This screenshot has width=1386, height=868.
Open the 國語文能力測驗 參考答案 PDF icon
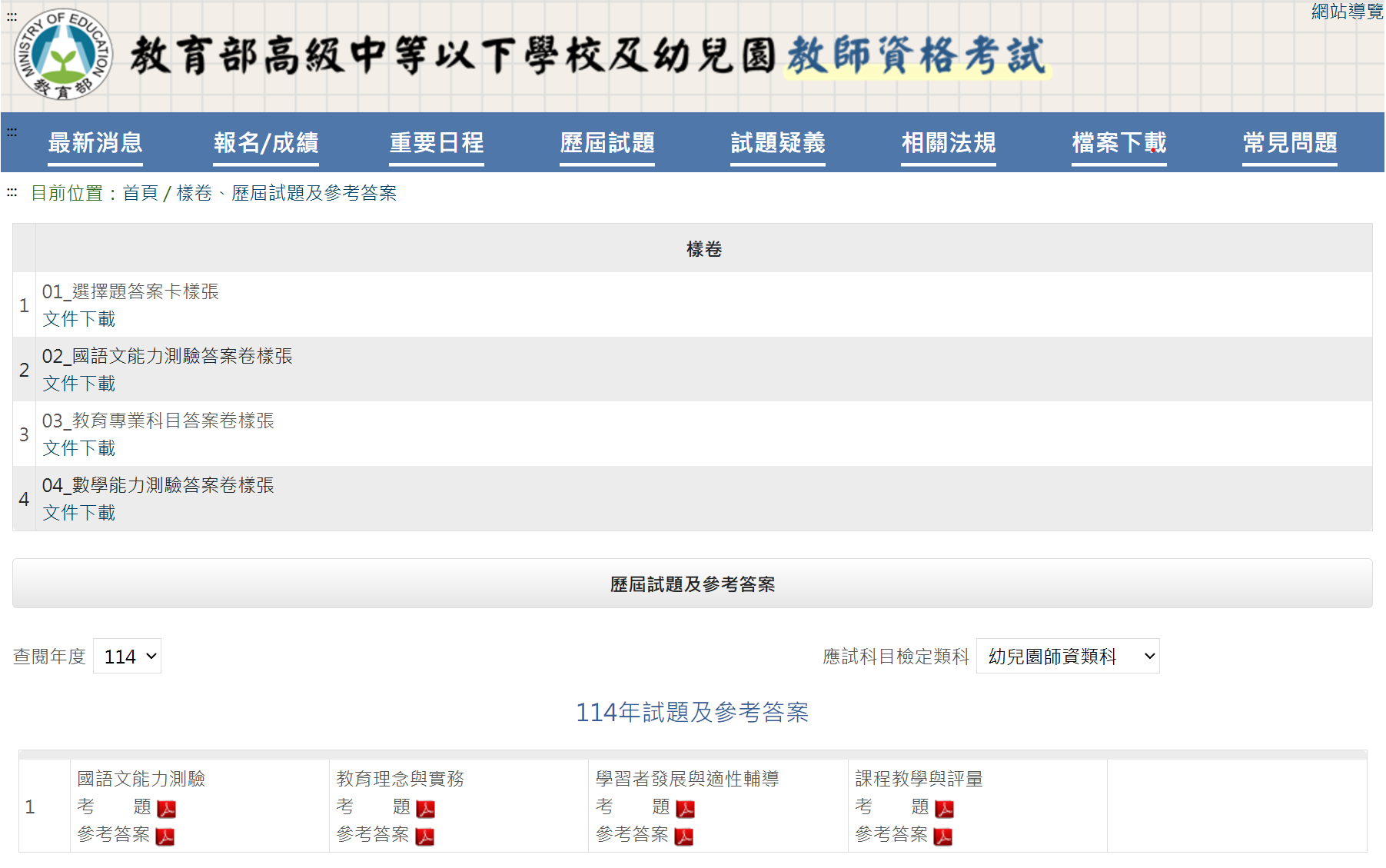[x=167, y=835]
